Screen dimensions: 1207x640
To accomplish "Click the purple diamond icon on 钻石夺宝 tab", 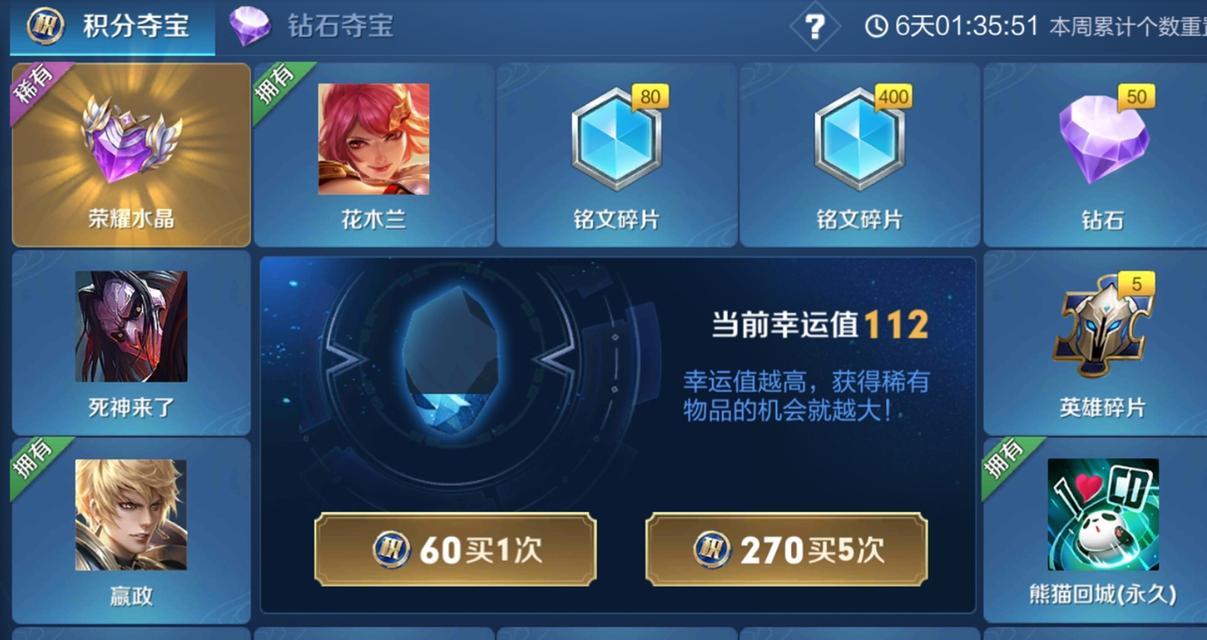I will [x=250, y=27].
